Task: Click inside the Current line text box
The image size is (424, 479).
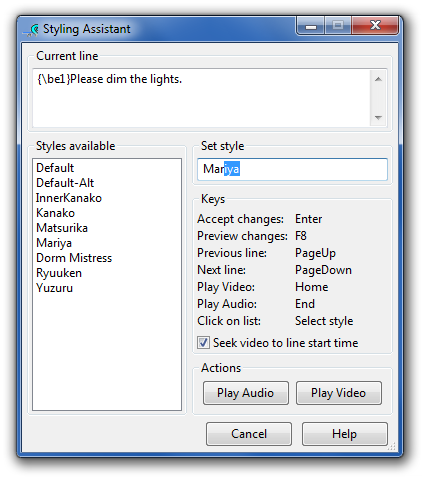Action: 201,98
